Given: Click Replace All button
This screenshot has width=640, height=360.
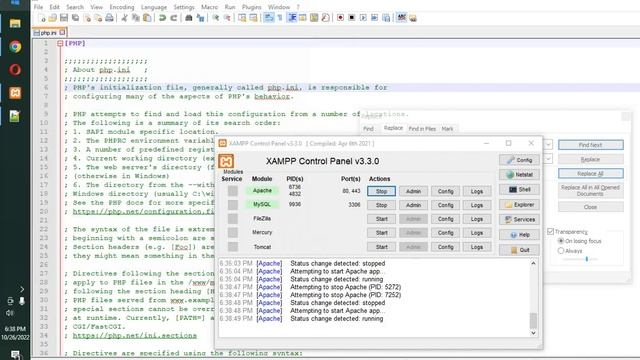Looking at the screenshot, I should click(591, 173).
